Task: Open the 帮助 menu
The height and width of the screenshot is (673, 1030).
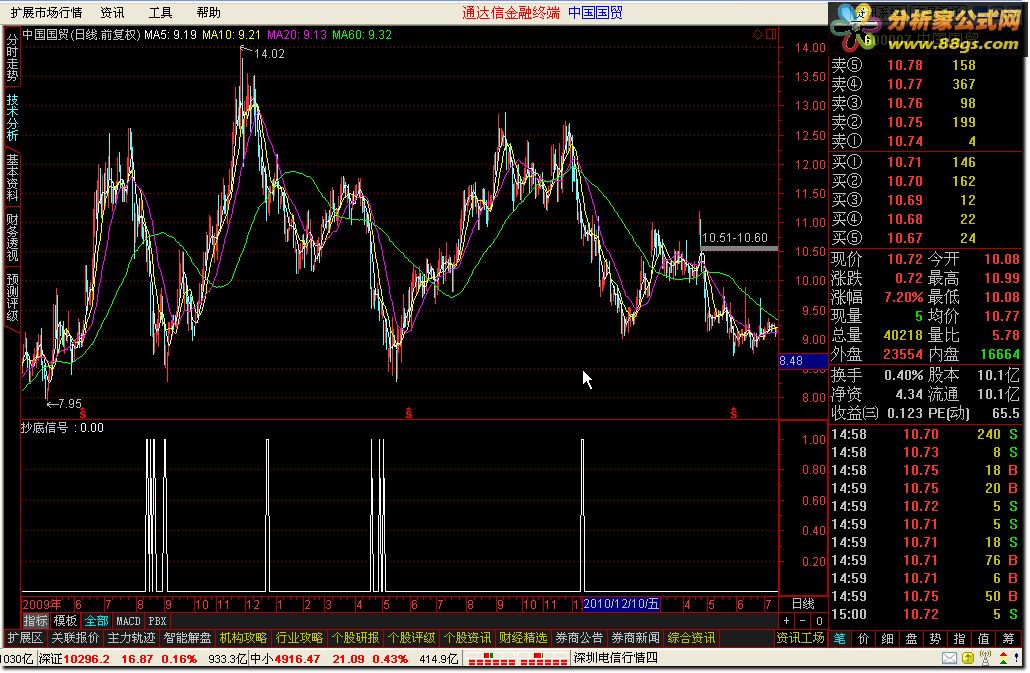Action: tap(208, 12)
